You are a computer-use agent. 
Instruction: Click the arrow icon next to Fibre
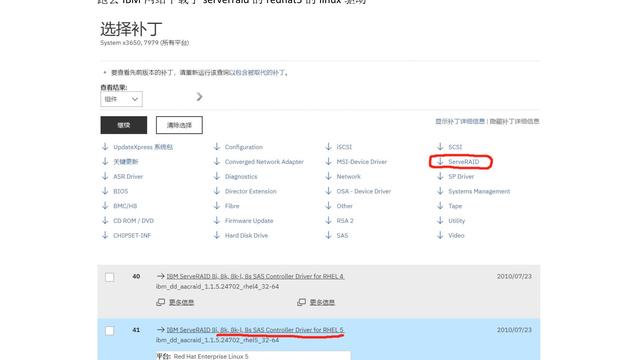click(217, 205)
